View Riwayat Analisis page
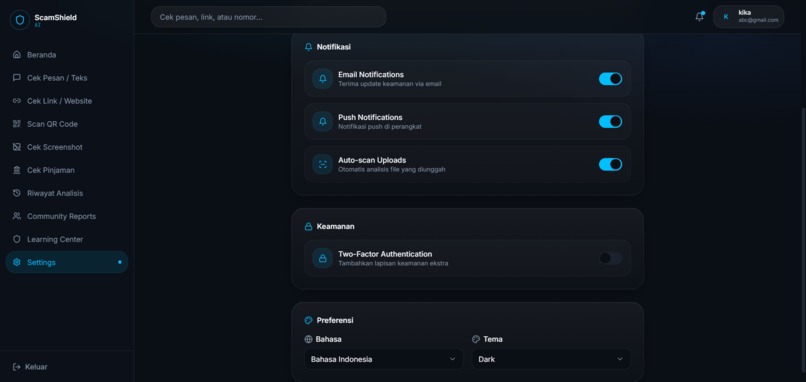Image resolution: width=806 pixels, height=382 pixels. (67, 193)
